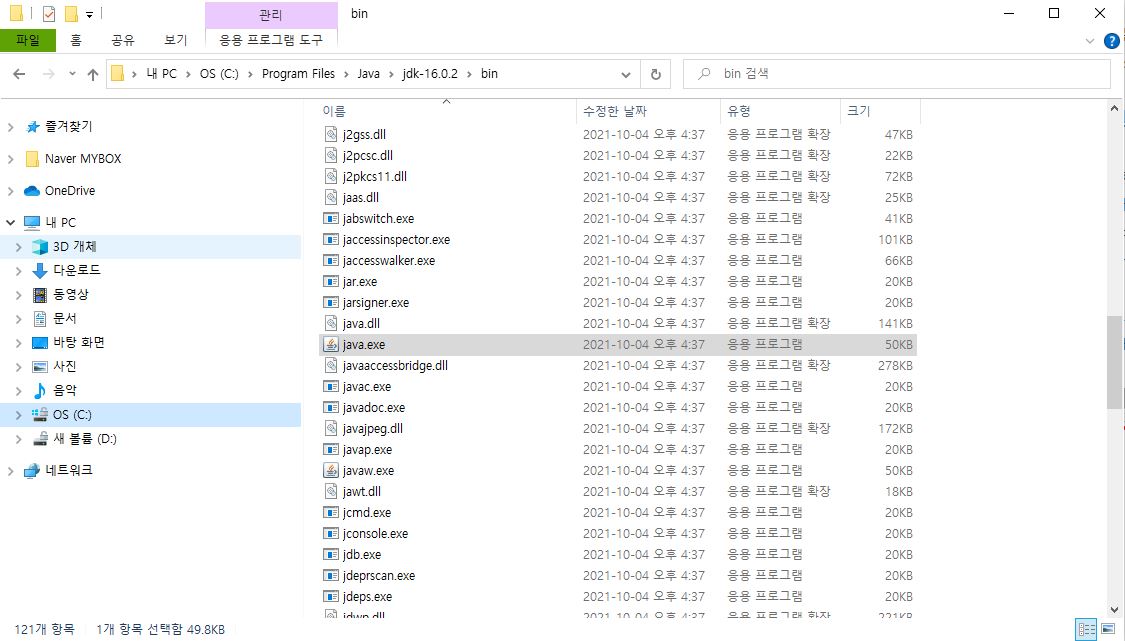Select javaw.exe file icon
The height and width of the screenshot is (641, 1125).
point(331,471)
